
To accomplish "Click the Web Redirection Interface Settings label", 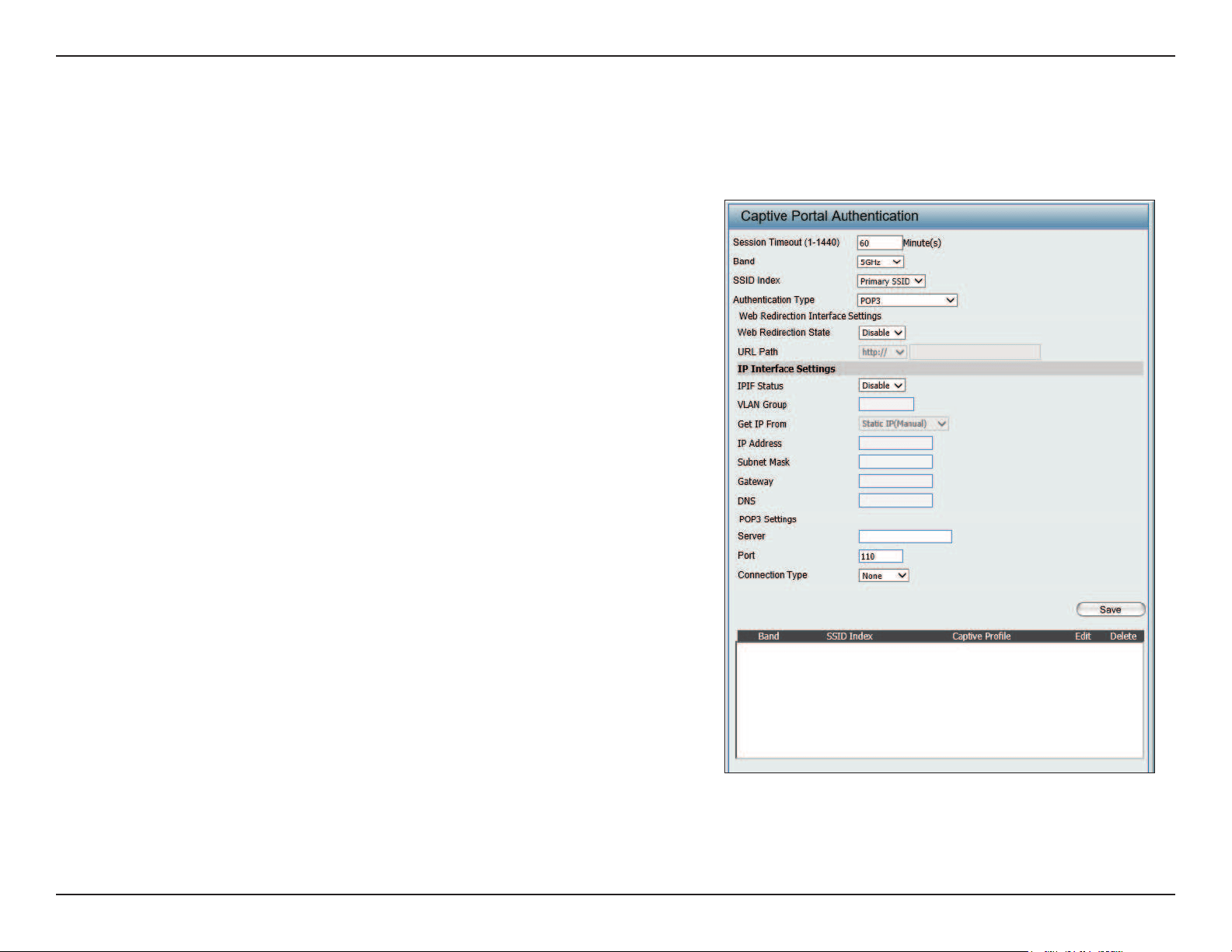I will pos(810,316).
